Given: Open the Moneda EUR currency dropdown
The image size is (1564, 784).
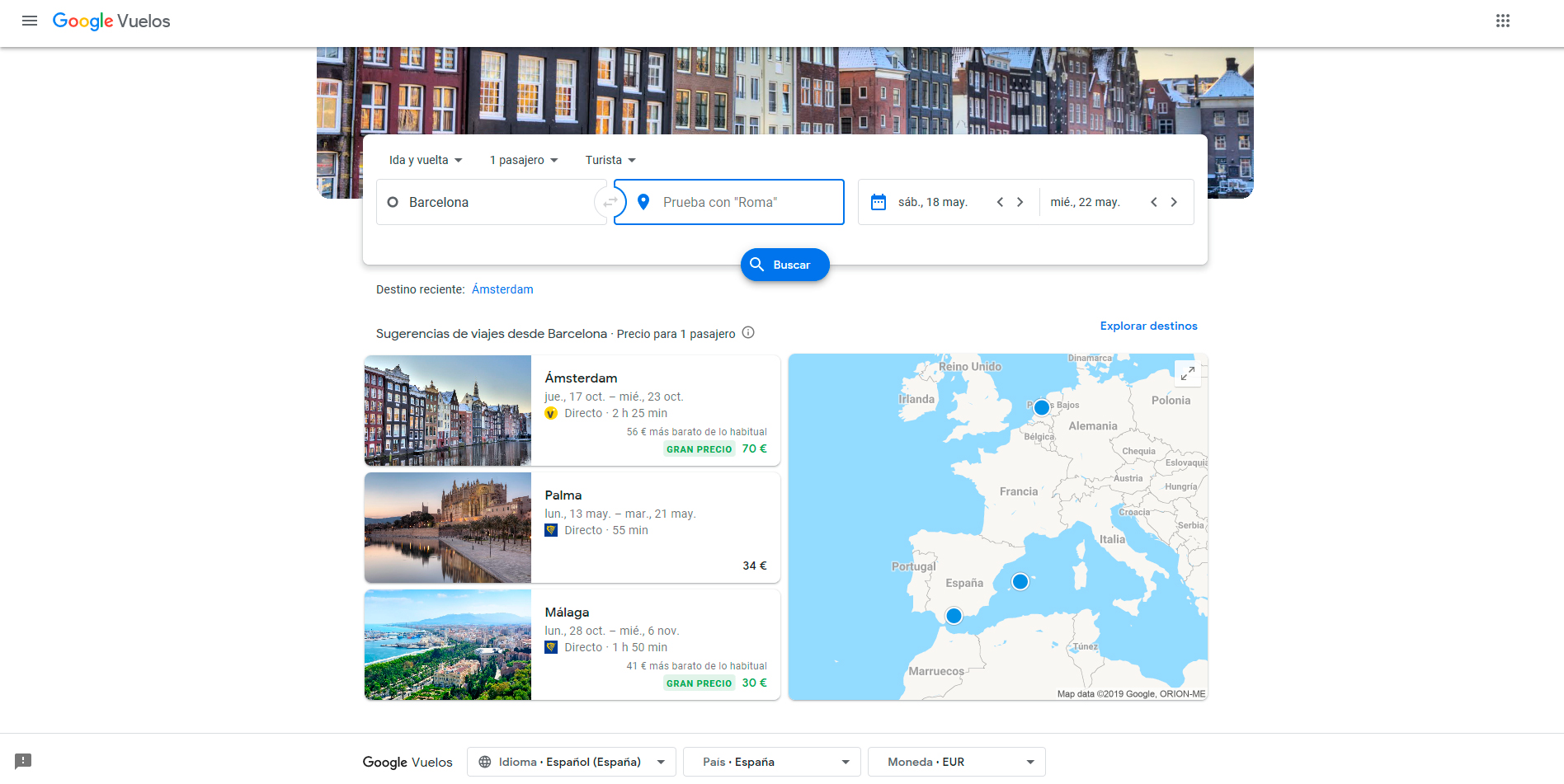Looking at the screenshot, I should [x=957, y=762].
